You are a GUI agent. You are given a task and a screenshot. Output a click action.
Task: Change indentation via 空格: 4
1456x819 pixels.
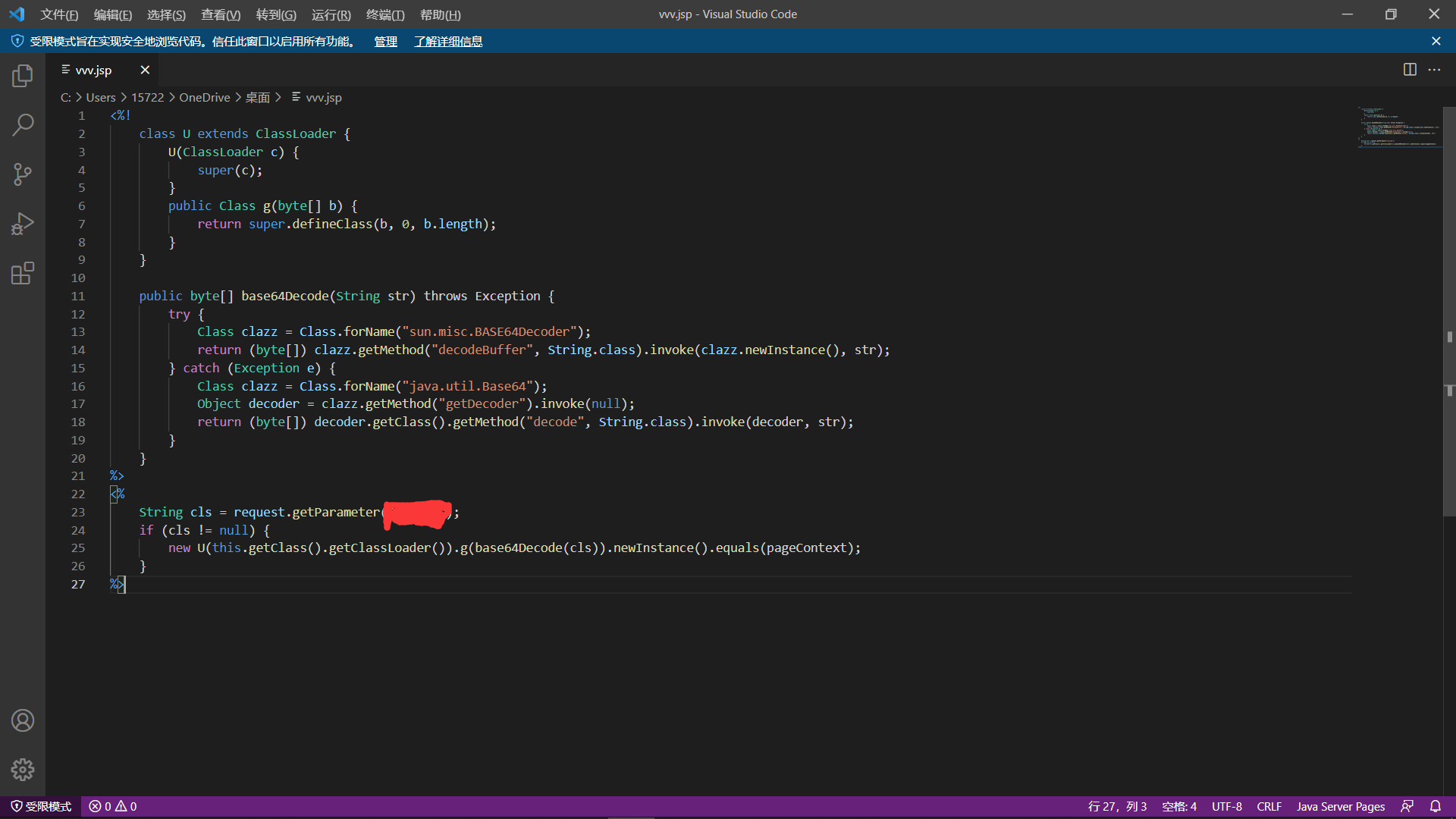1179,806
